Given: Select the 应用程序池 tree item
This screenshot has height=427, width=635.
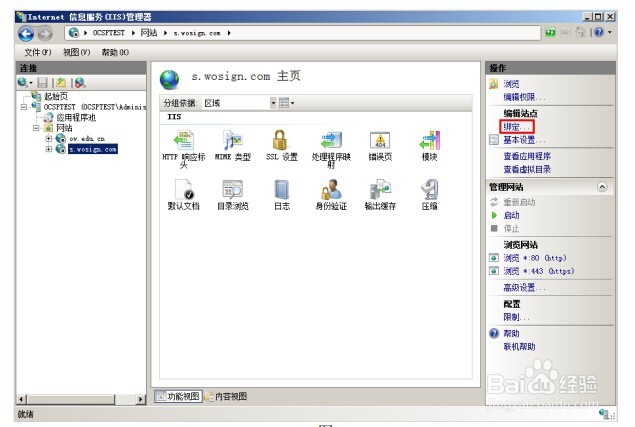Looking at the screenshot, I should (76, 117).
